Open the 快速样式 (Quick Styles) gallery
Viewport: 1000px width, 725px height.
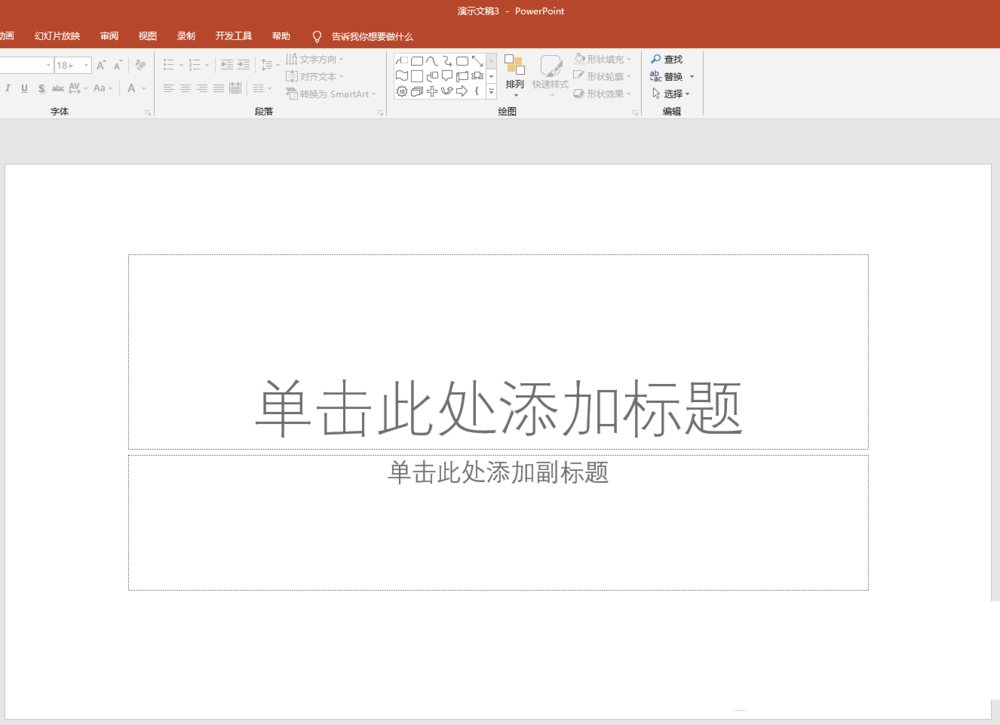[x=553, y=76]
